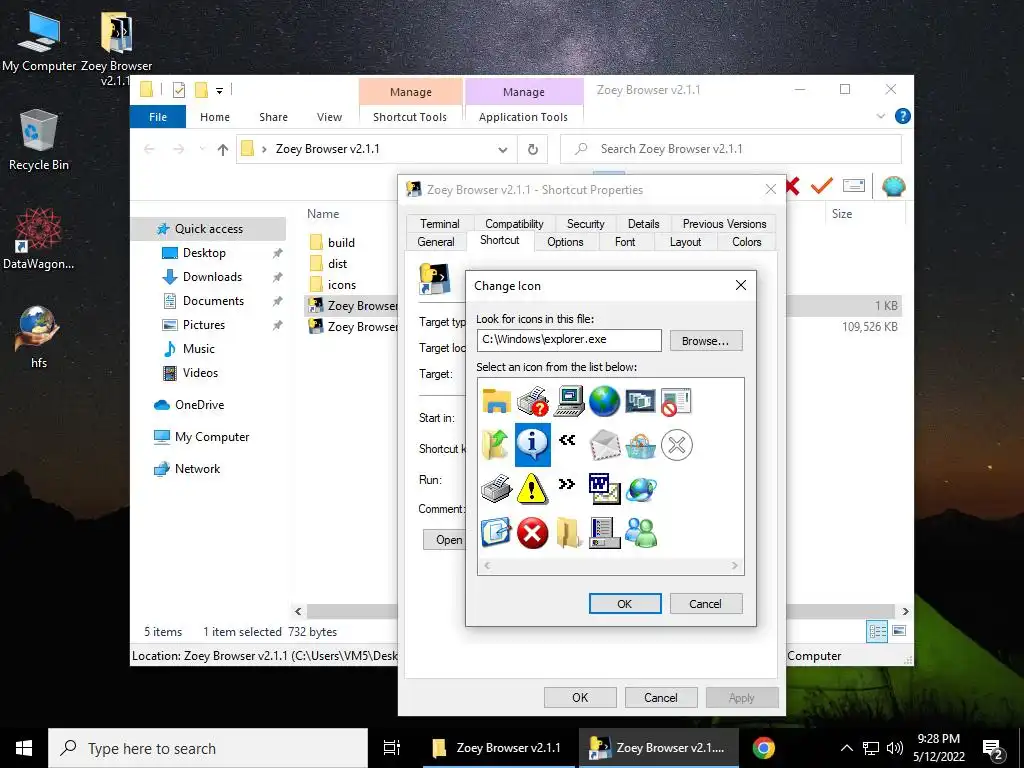Click the shell globe icon in Explorer toolbar
The image size is (1024, 768).
[893, 186]
